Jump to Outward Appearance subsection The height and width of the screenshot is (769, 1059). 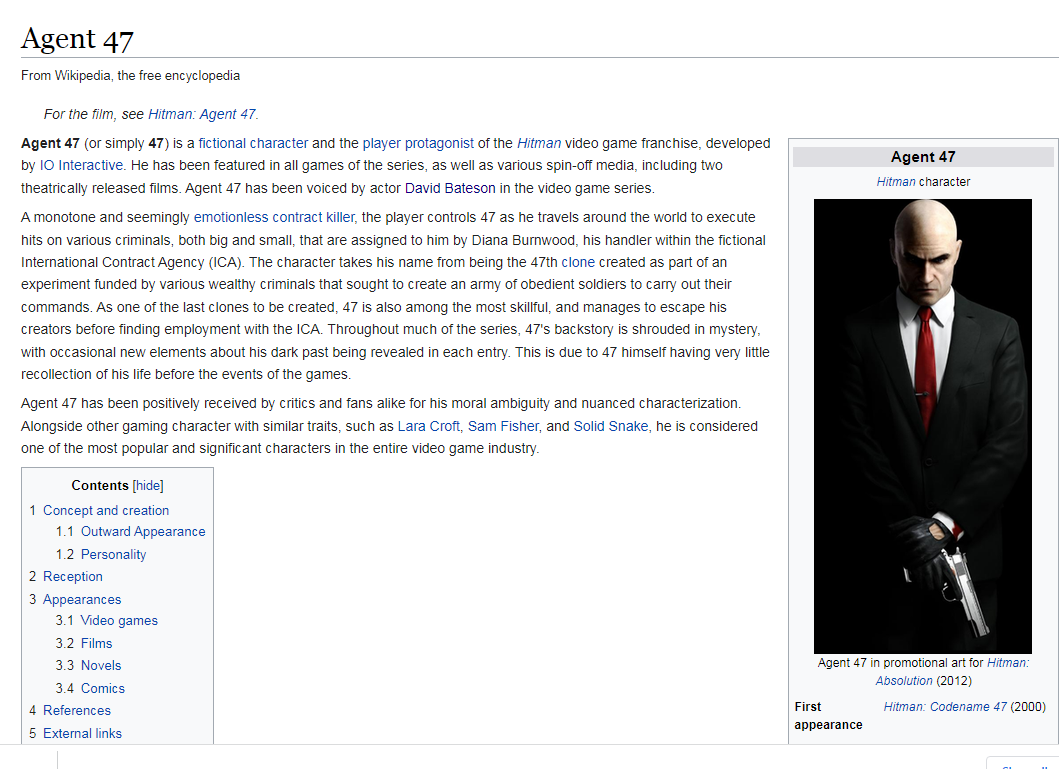point(143,531)
